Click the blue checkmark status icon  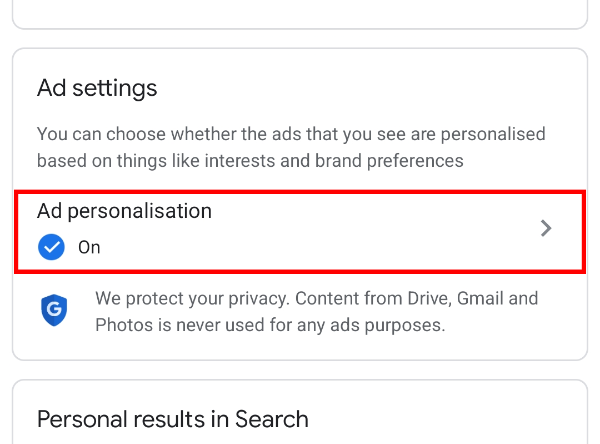51,247
